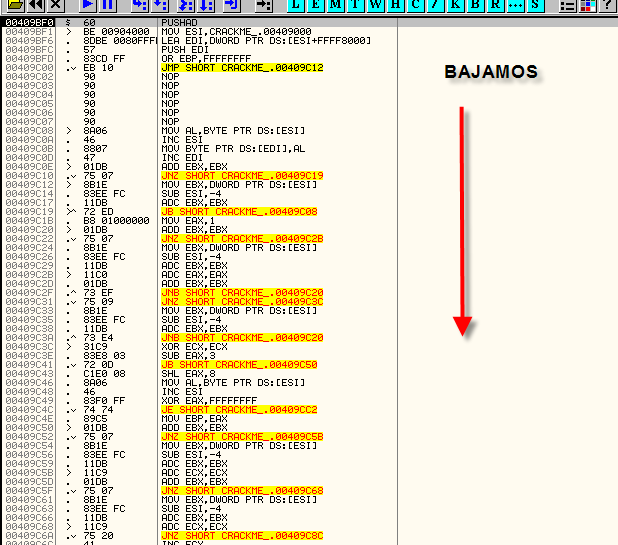Open the Log window (L button)
The image size is (618, 545).
click(x=297, y=6)
